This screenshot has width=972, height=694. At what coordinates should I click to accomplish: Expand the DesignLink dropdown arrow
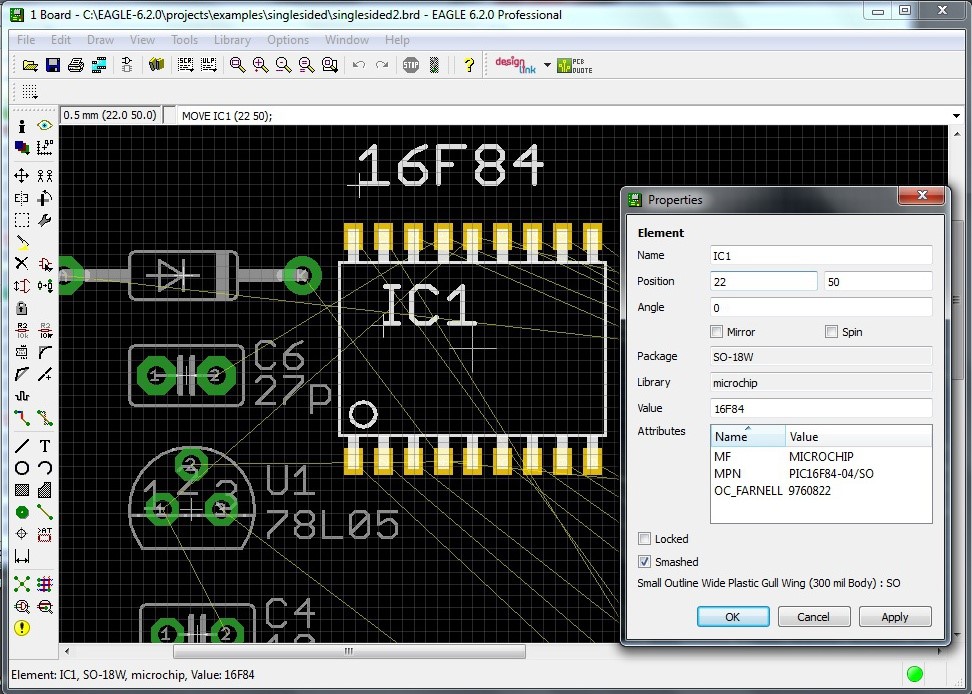coord(547,65)
